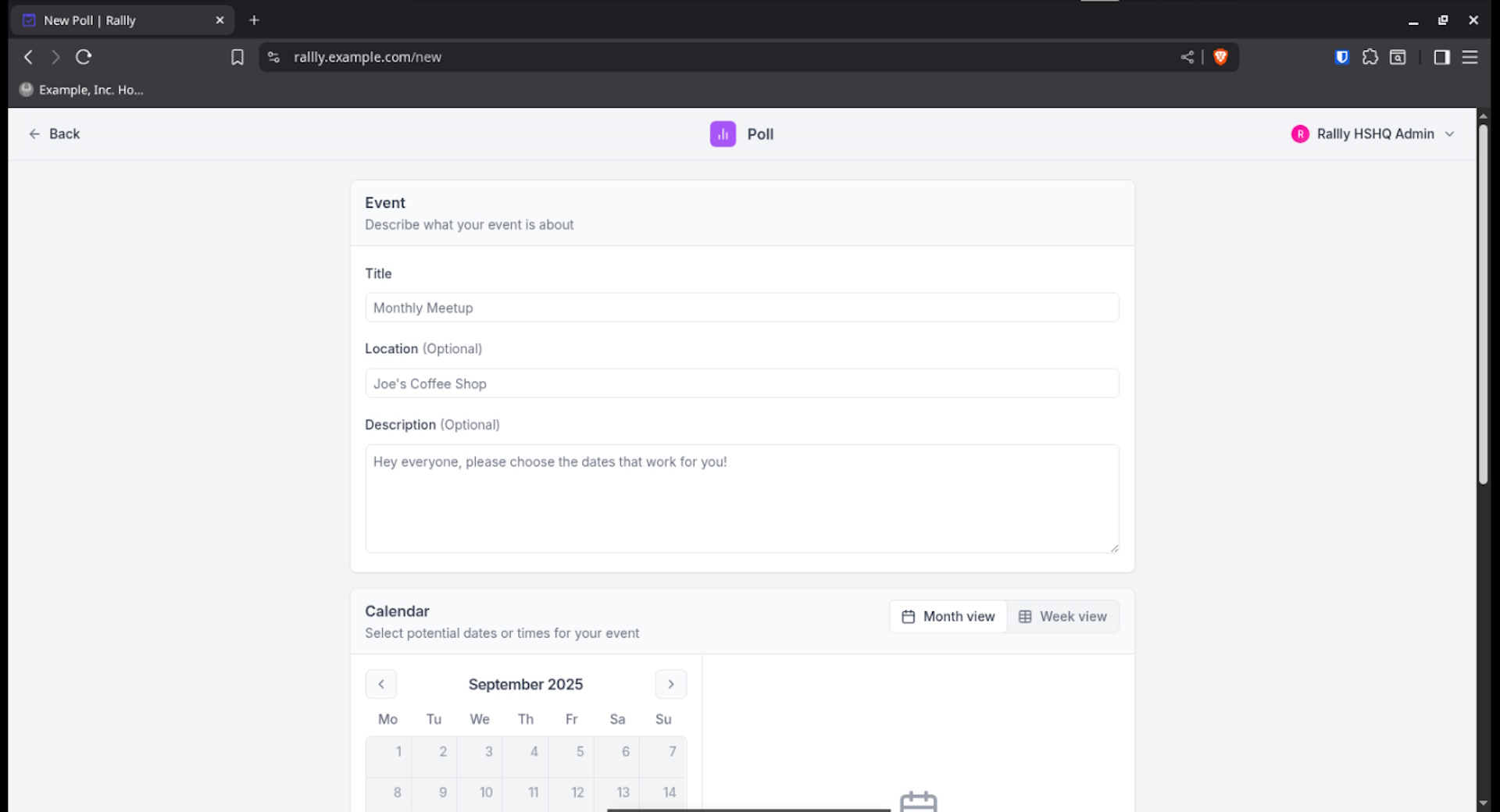The image size is (1500, 812).
Task: Click the page vertical scrollbar
Action: coord(1482,304)
